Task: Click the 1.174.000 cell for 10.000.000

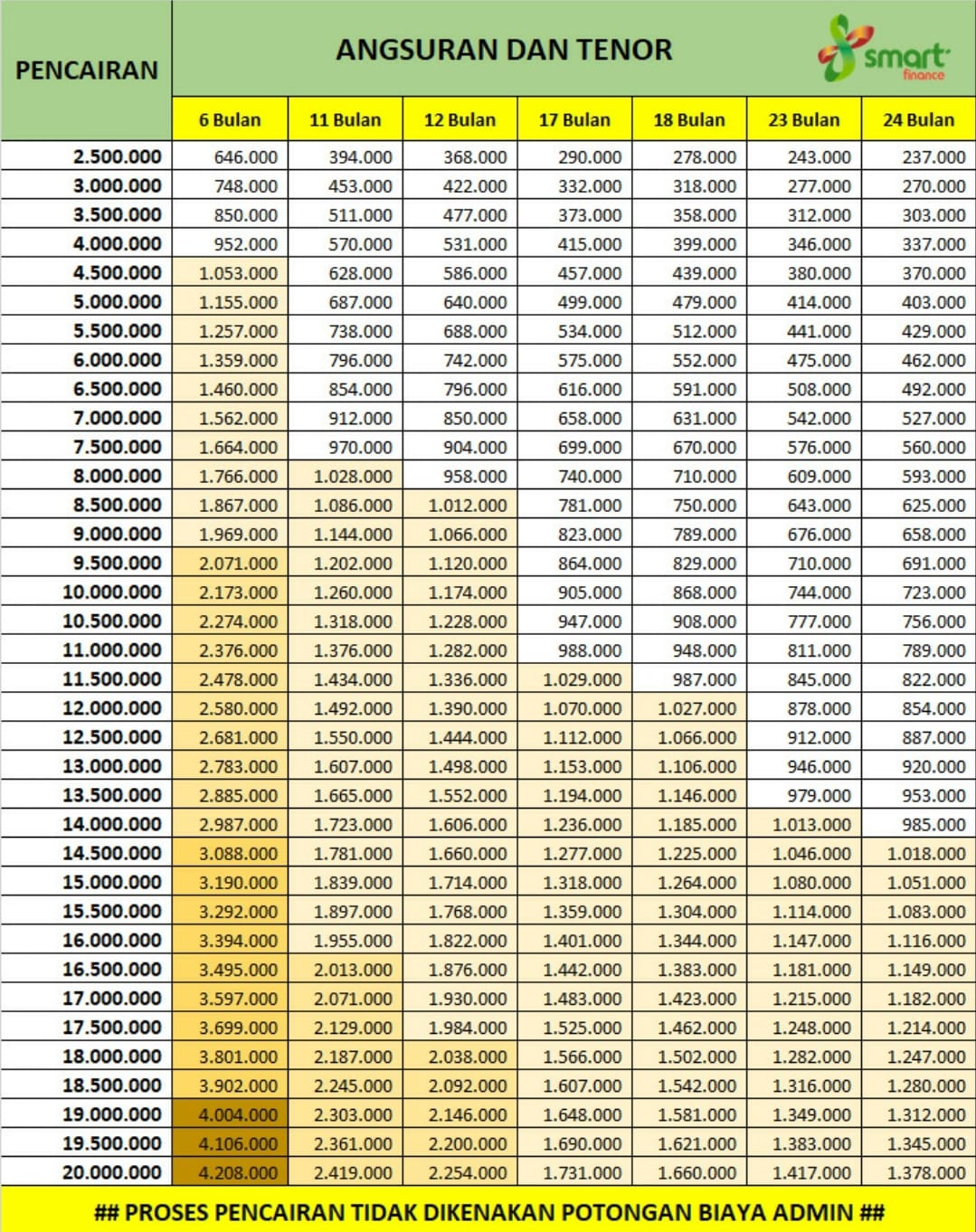Action: coord(460,592)
